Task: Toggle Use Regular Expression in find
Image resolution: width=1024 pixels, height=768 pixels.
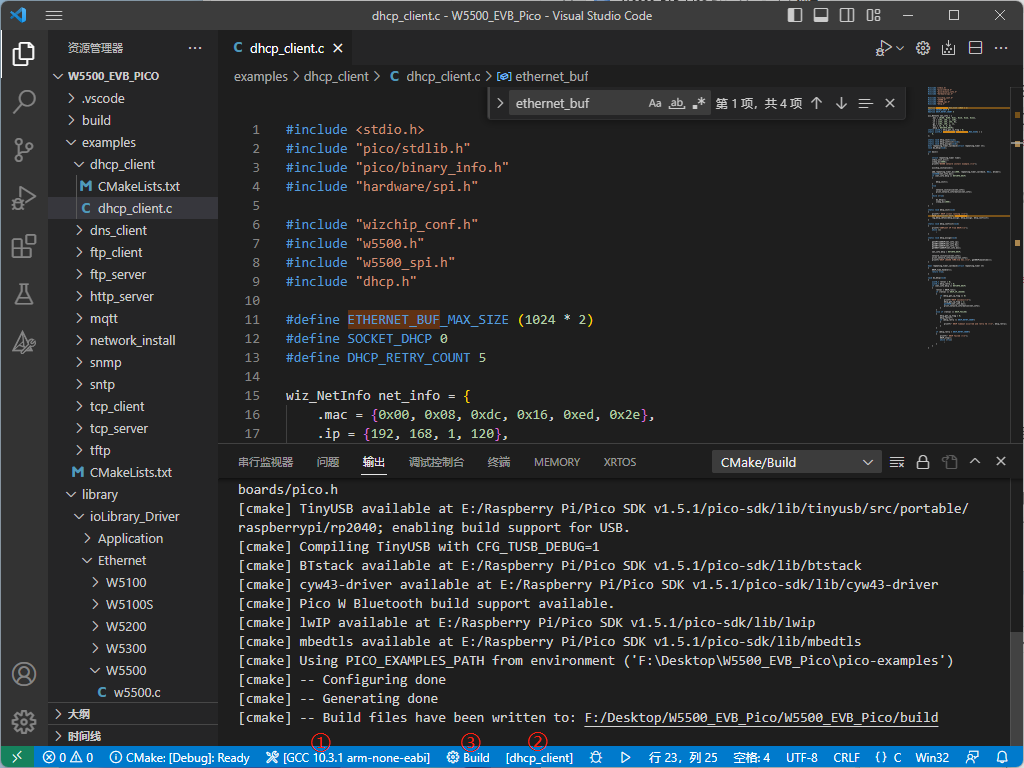Action: [699, 103]
